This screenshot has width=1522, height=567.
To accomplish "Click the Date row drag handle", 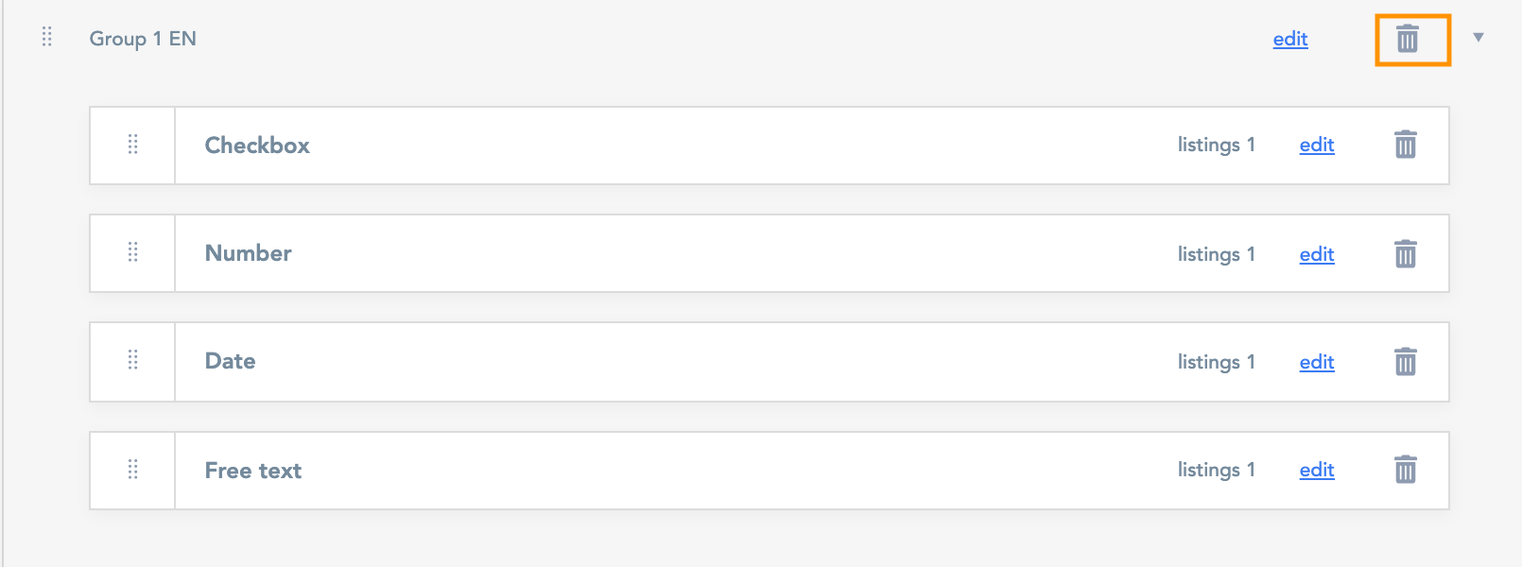I will [x=133, y=361].
